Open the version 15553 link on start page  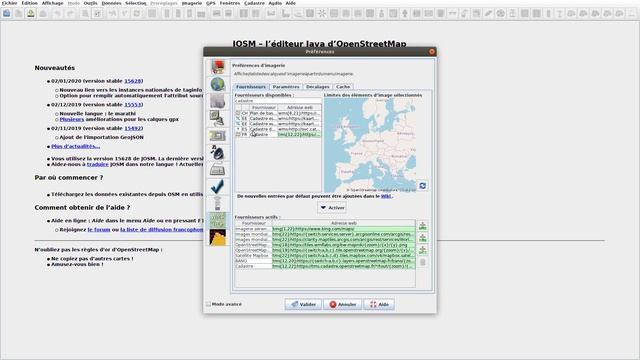coord(133,104)
